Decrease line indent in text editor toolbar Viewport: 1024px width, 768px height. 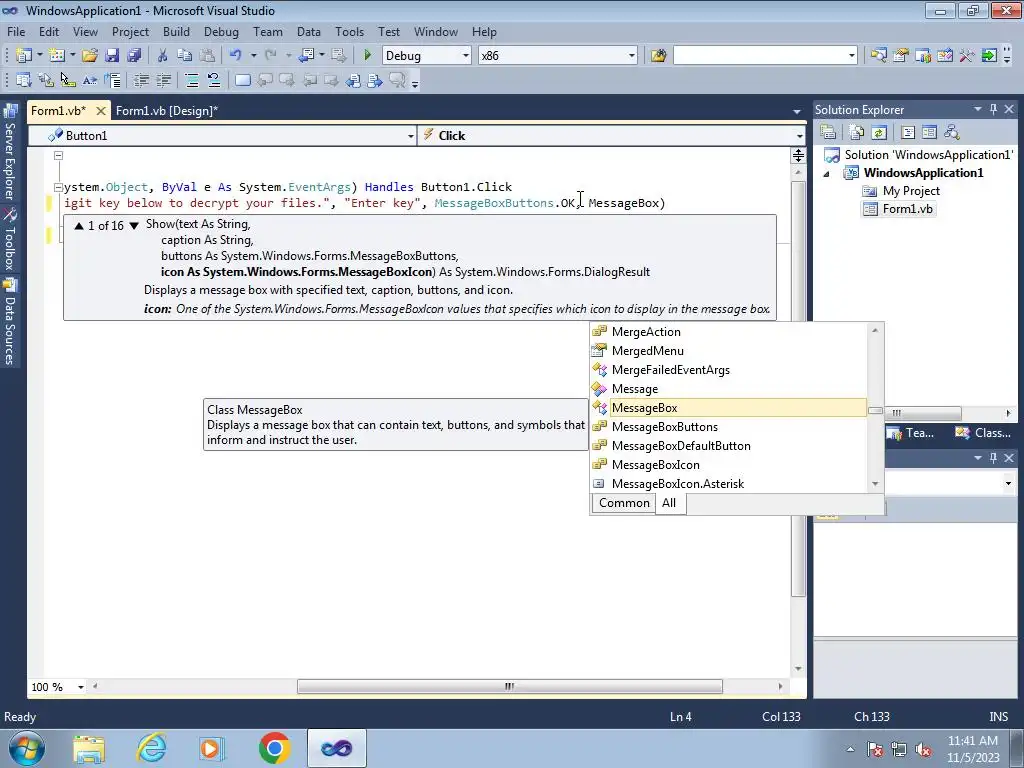[141, 80]
